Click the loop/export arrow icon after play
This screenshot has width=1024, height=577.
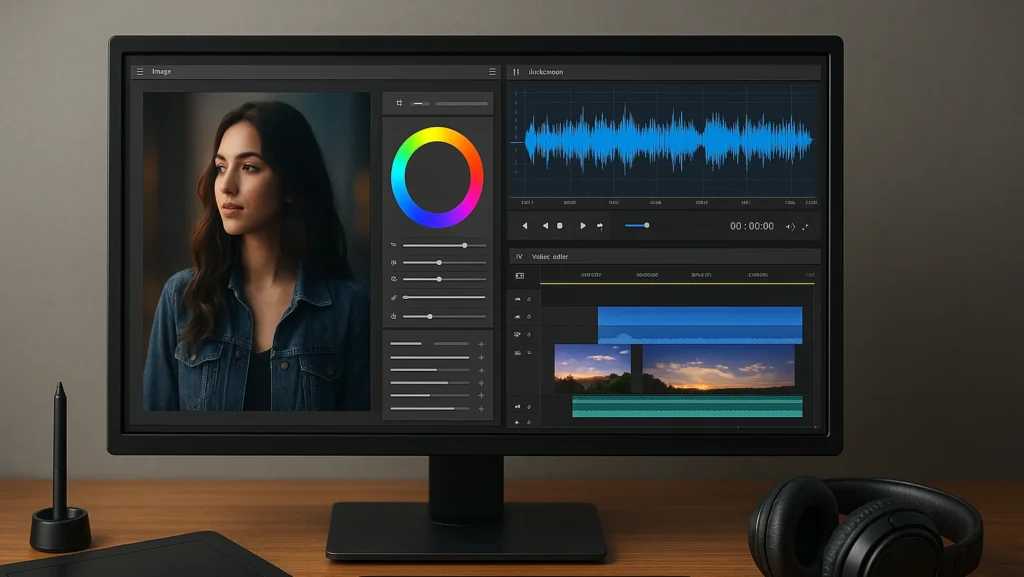click(x=600, y=226)
